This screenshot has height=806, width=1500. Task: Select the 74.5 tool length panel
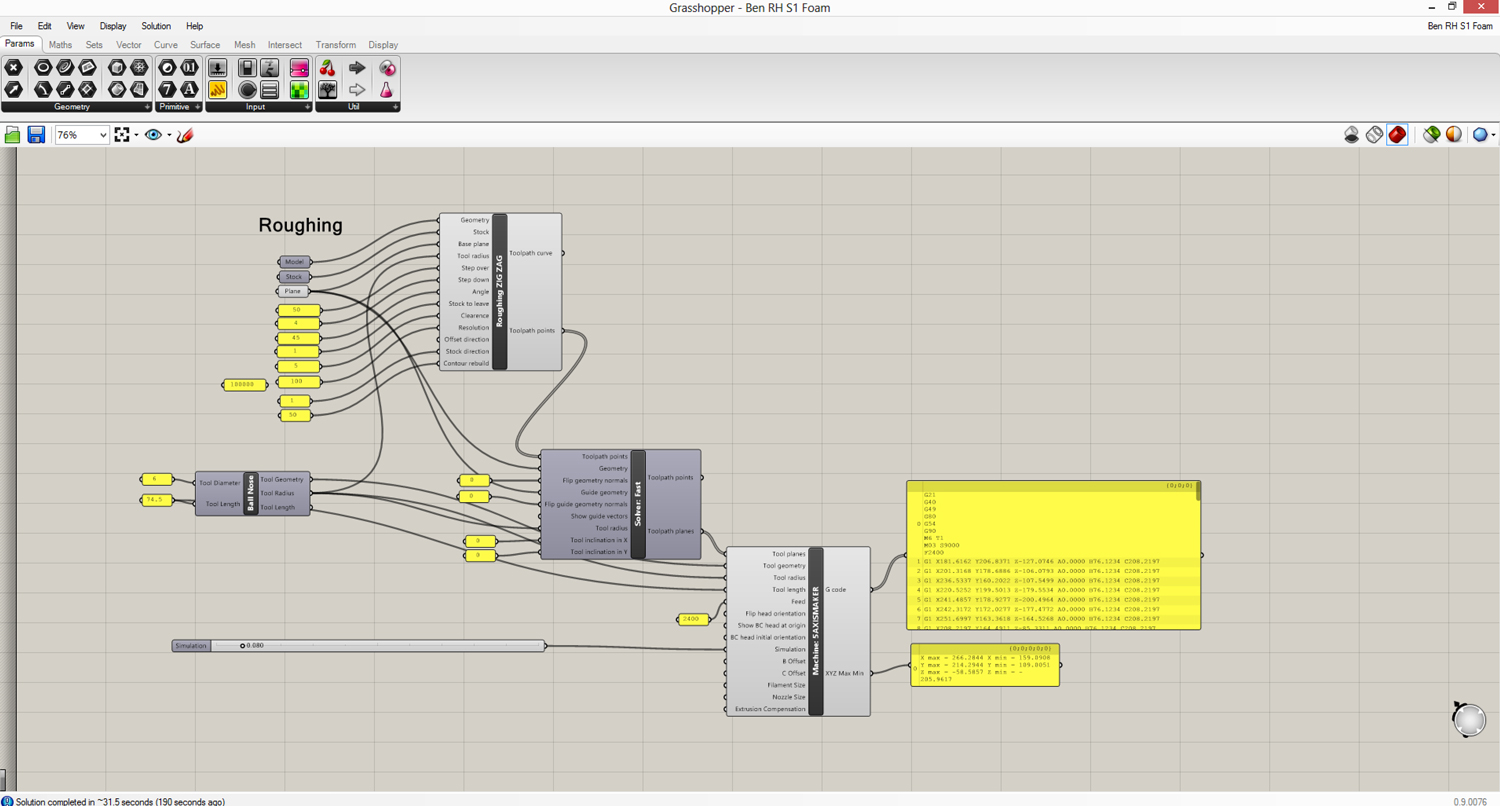157,500
